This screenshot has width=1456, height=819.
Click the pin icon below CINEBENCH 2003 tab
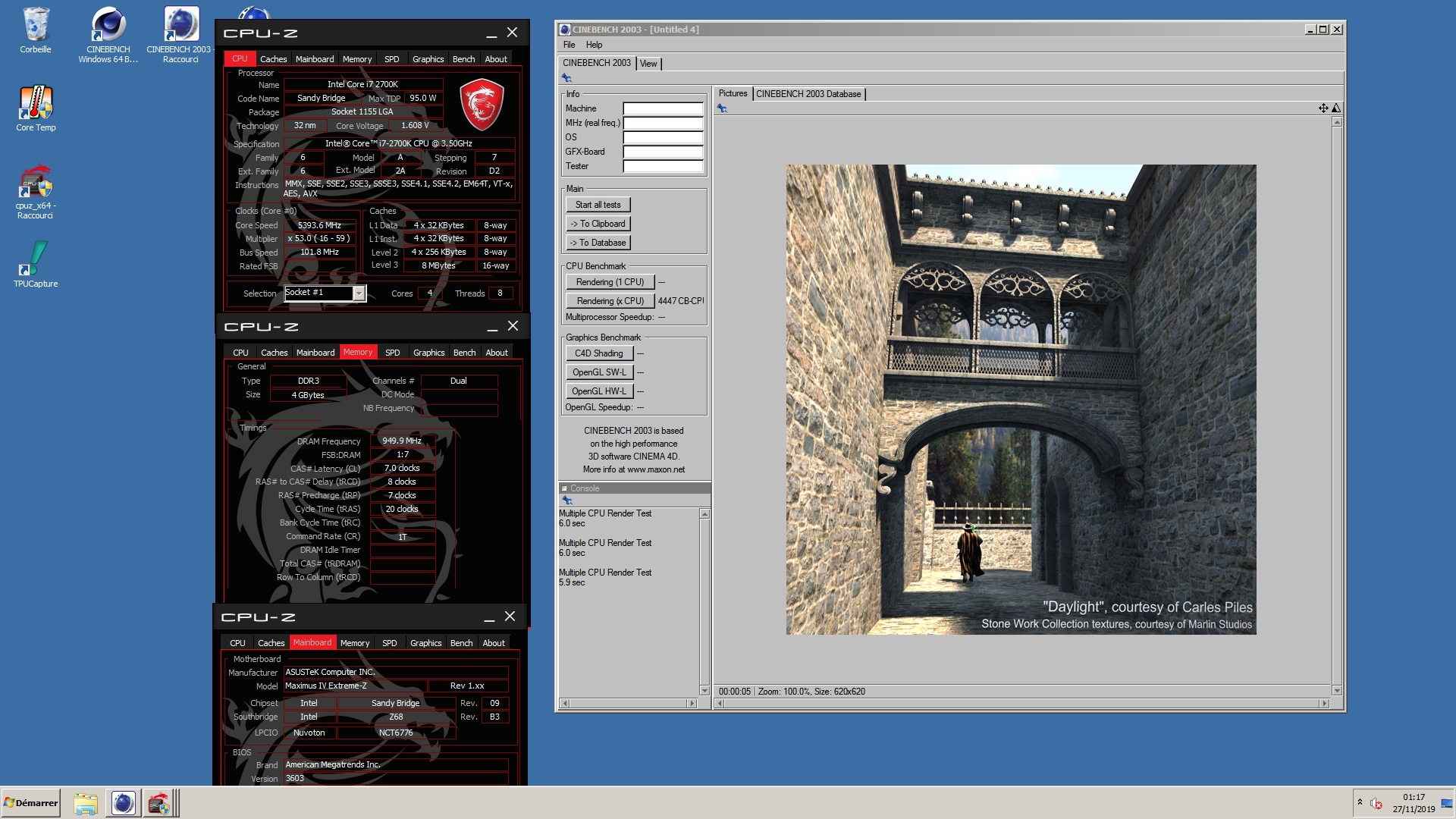pyautogui.click(x=566, y=78)
